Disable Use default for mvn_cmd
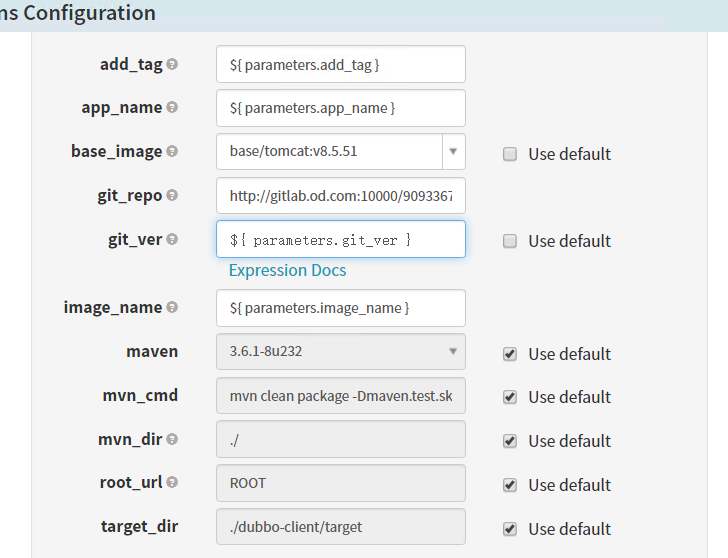728x558 pixels. (510, 397)
